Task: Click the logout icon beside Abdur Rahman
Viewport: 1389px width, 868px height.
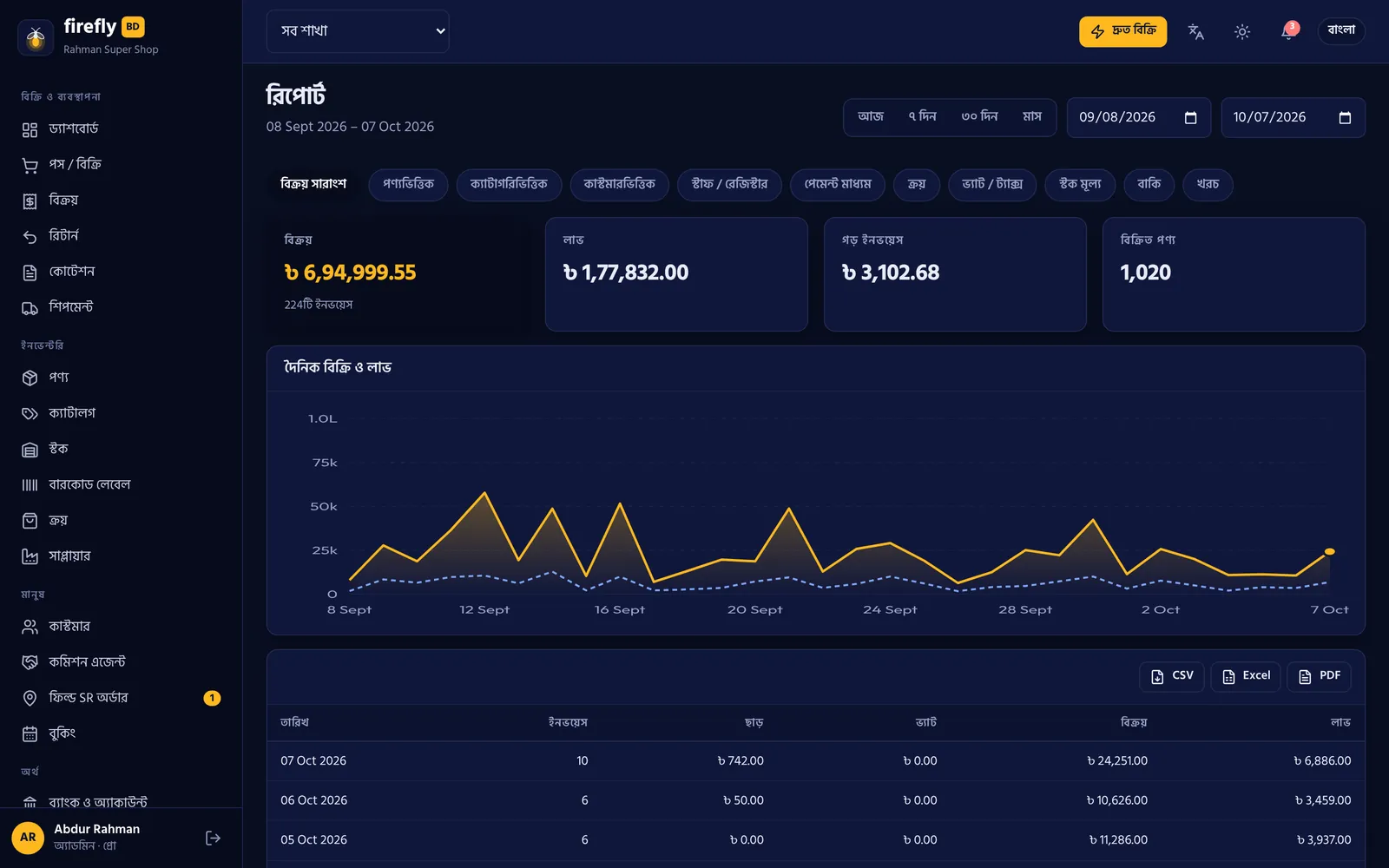Action: [x=213, y=838]
